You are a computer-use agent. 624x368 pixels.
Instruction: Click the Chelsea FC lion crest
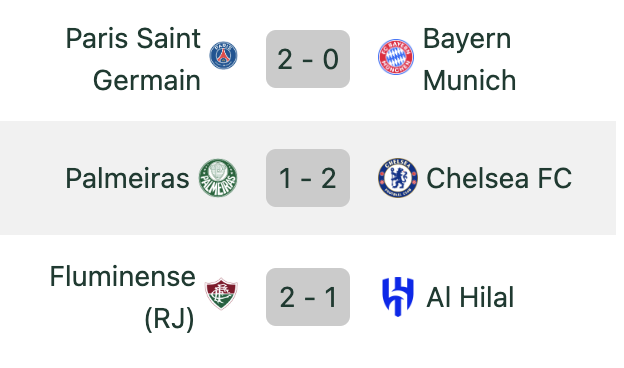click(x=398, y=178)
